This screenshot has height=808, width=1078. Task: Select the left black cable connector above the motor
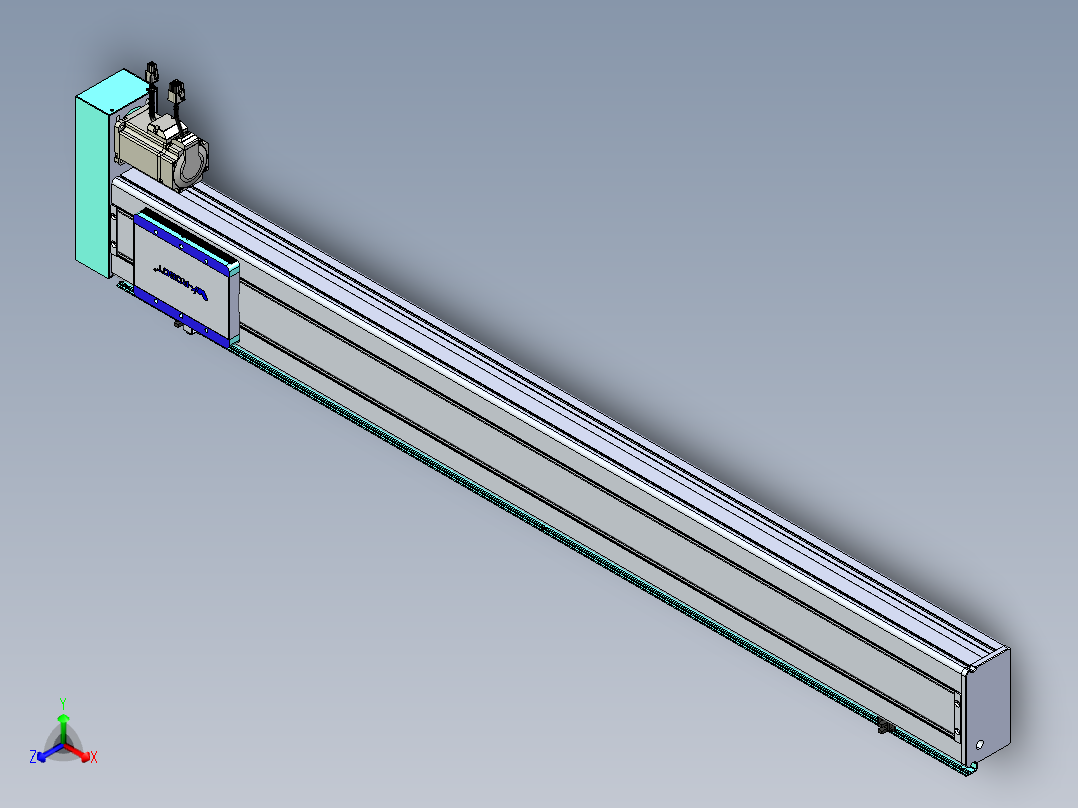coord(152,72)
